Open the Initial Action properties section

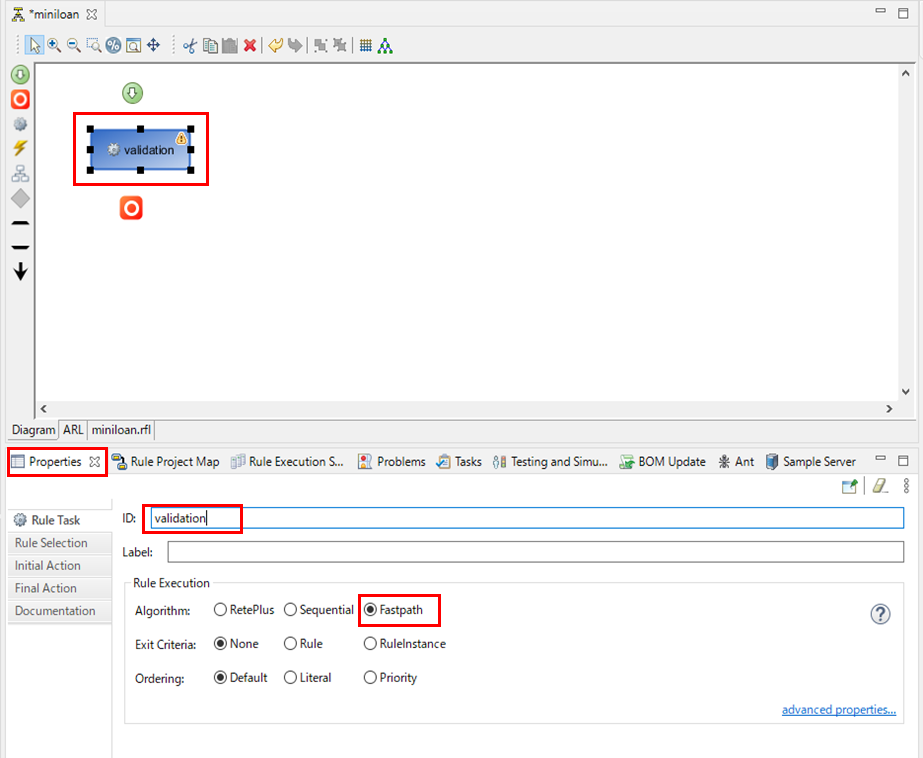pos(59,566)
